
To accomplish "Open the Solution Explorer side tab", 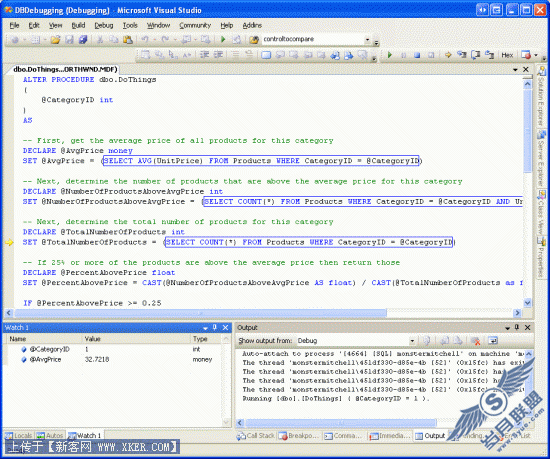I will pos(542,96).
